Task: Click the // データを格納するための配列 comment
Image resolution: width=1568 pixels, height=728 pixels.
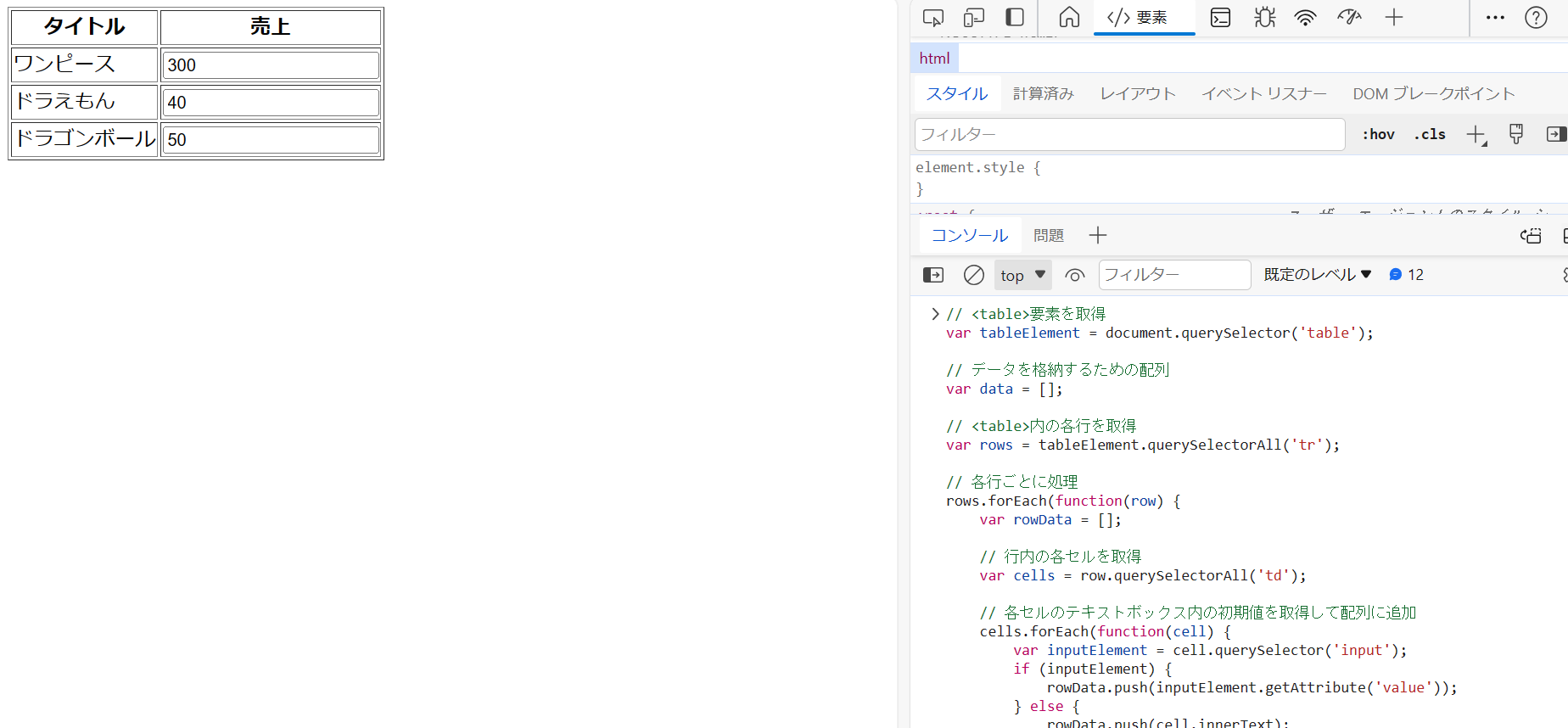Action: pyautogui.click(x=1058, y=370)
